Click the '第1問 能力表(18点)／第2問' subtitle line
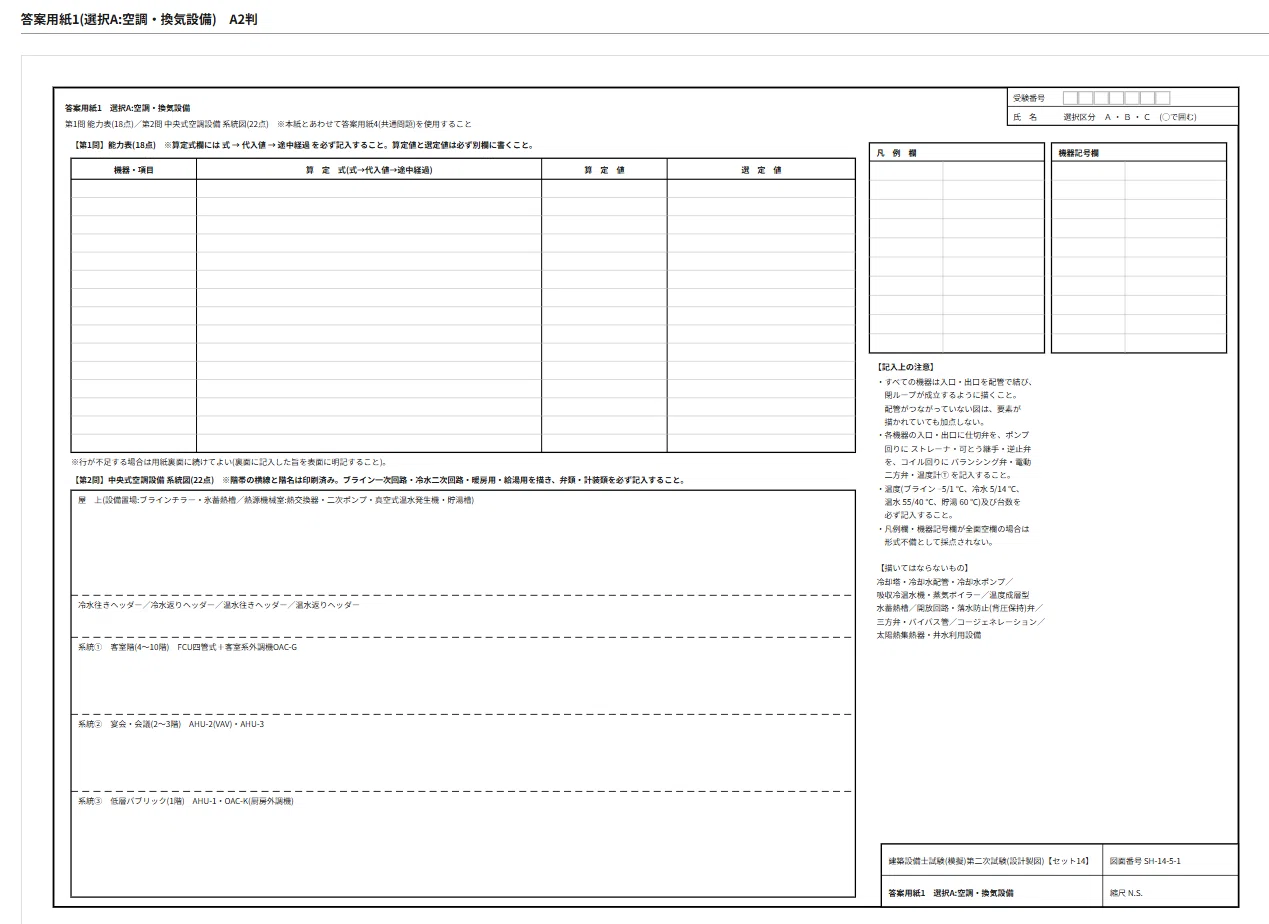 tap(268, 124)
